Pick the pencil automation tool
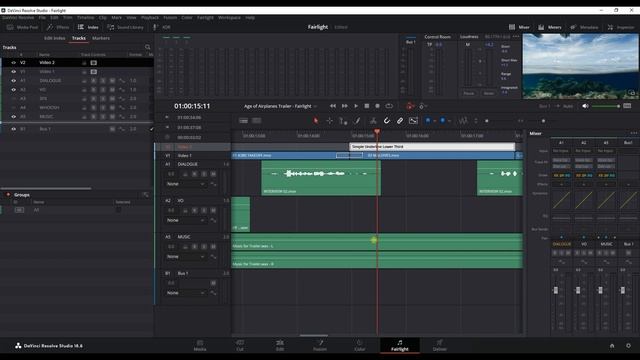Image resolution: width=640 pixels, height=360 pixels. coord(357,121)
